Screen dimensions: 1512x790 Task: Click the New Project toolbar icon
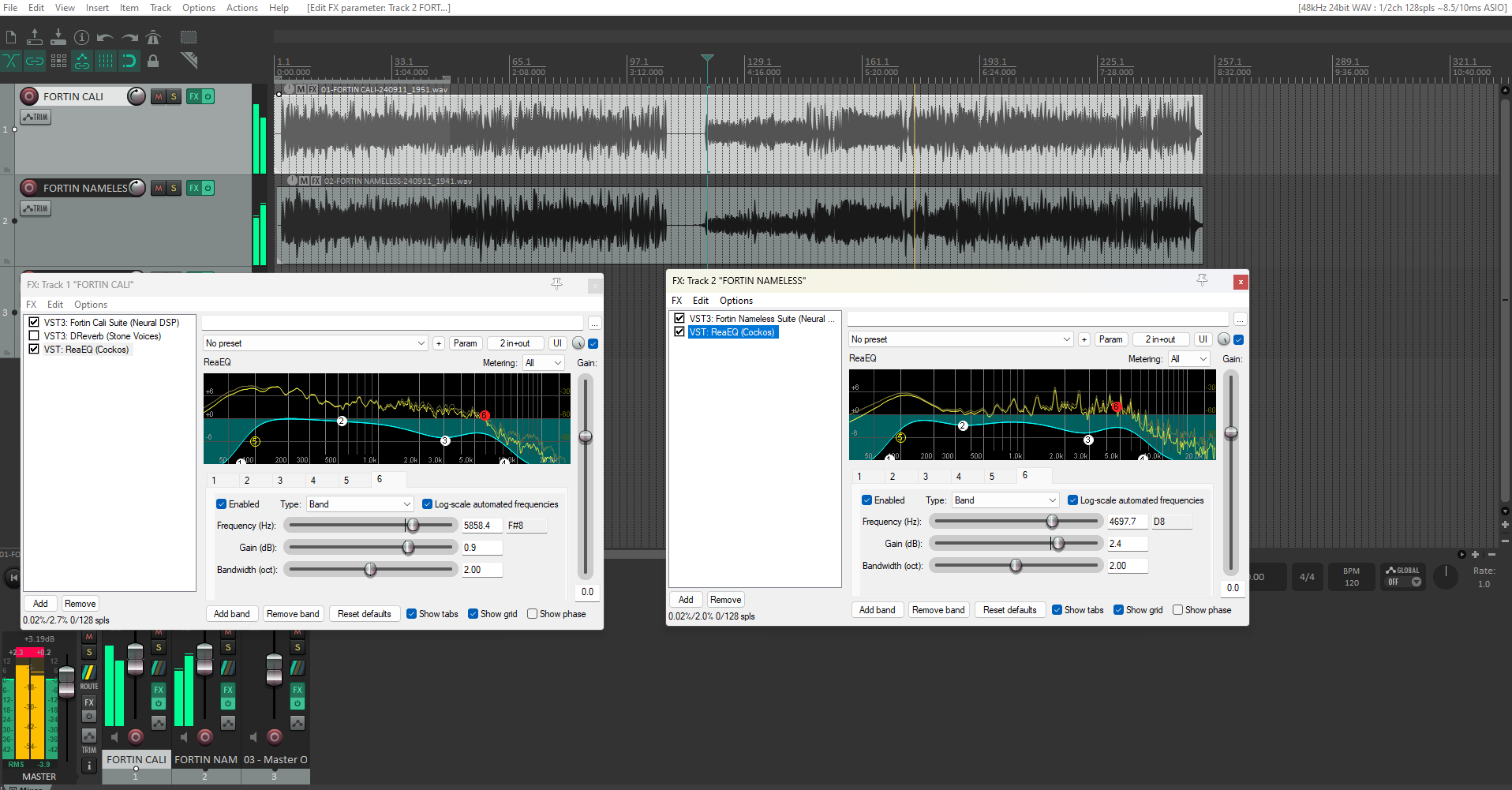coord(11,37)
